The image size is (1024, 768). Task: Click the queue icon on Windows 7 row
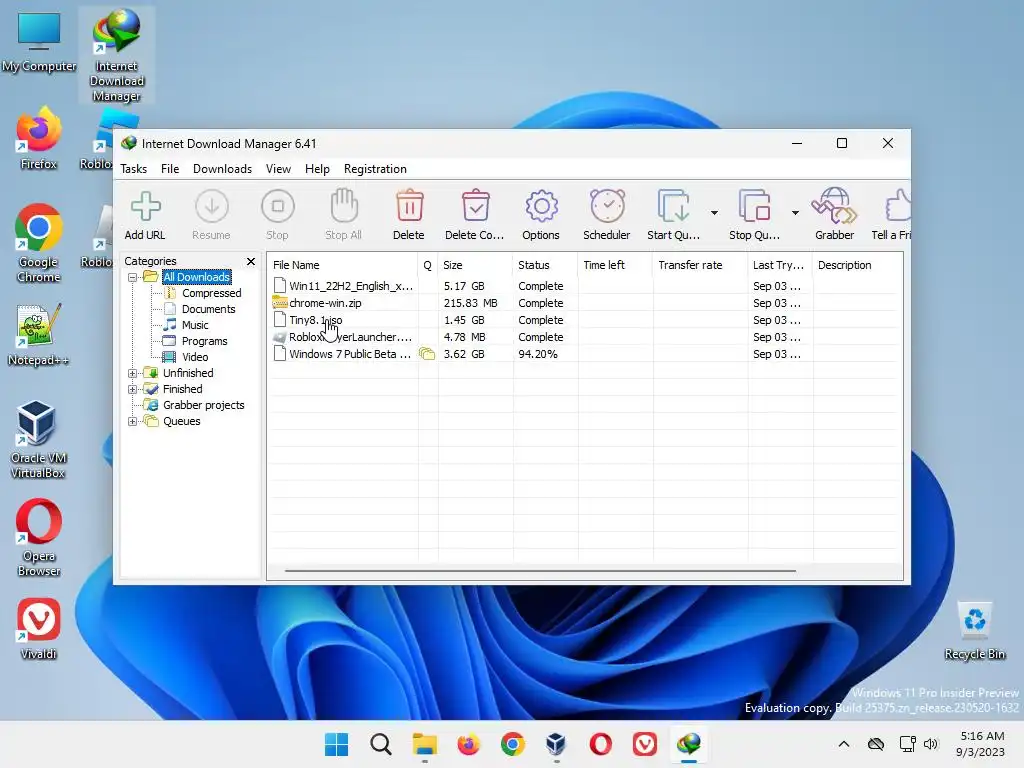[427, 354]
